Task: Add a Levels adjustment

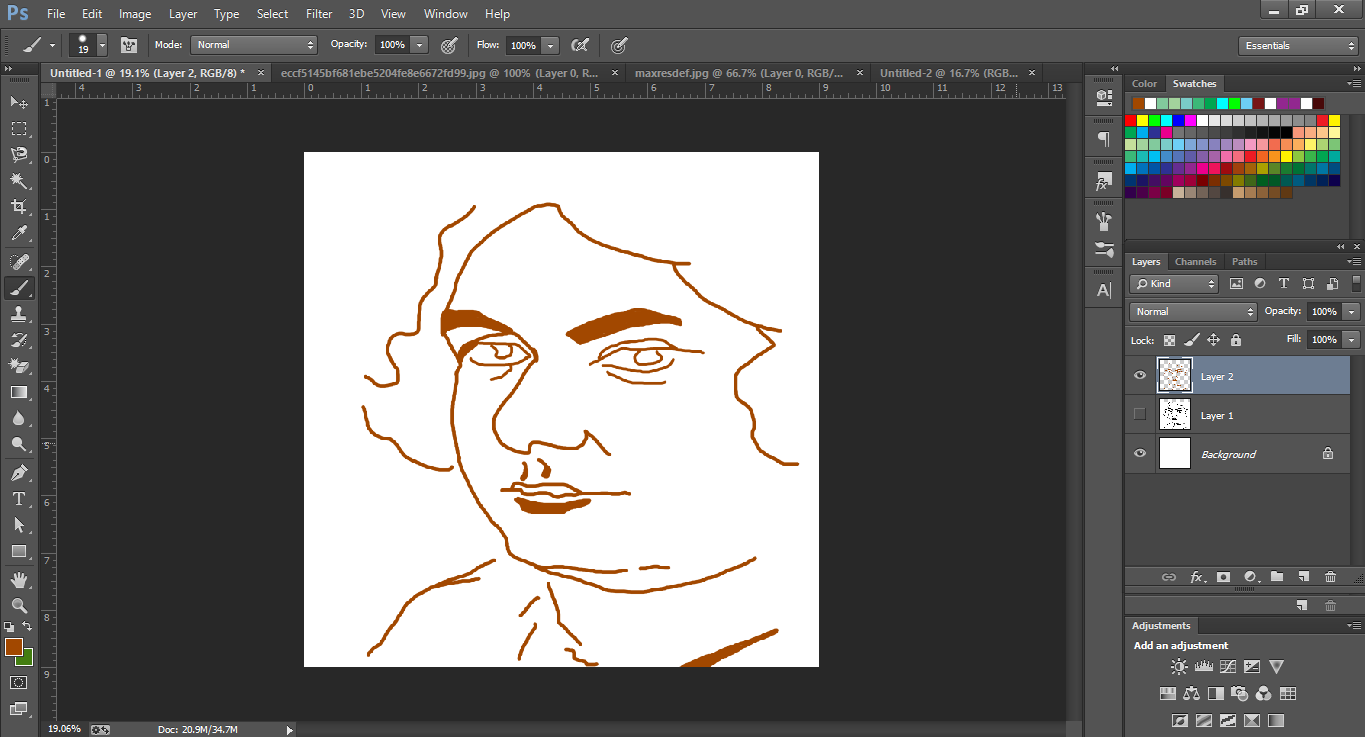Action: click(x=1203, y=667)
